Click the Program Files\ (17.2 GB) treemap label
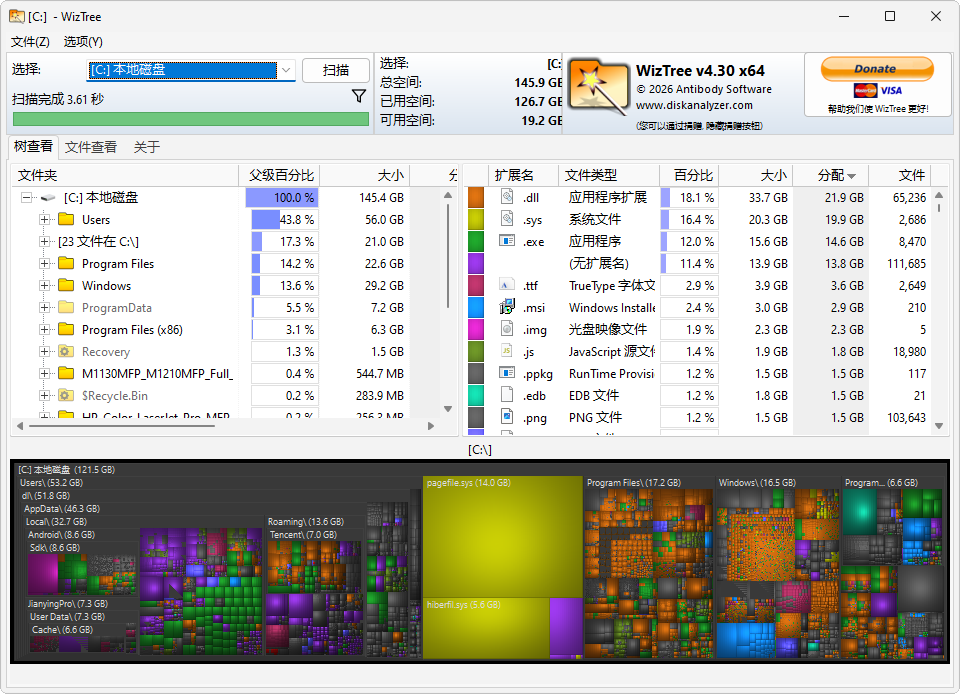Image resolution: width=960 pixels, height=694 pixels. [x=634, y=483]
